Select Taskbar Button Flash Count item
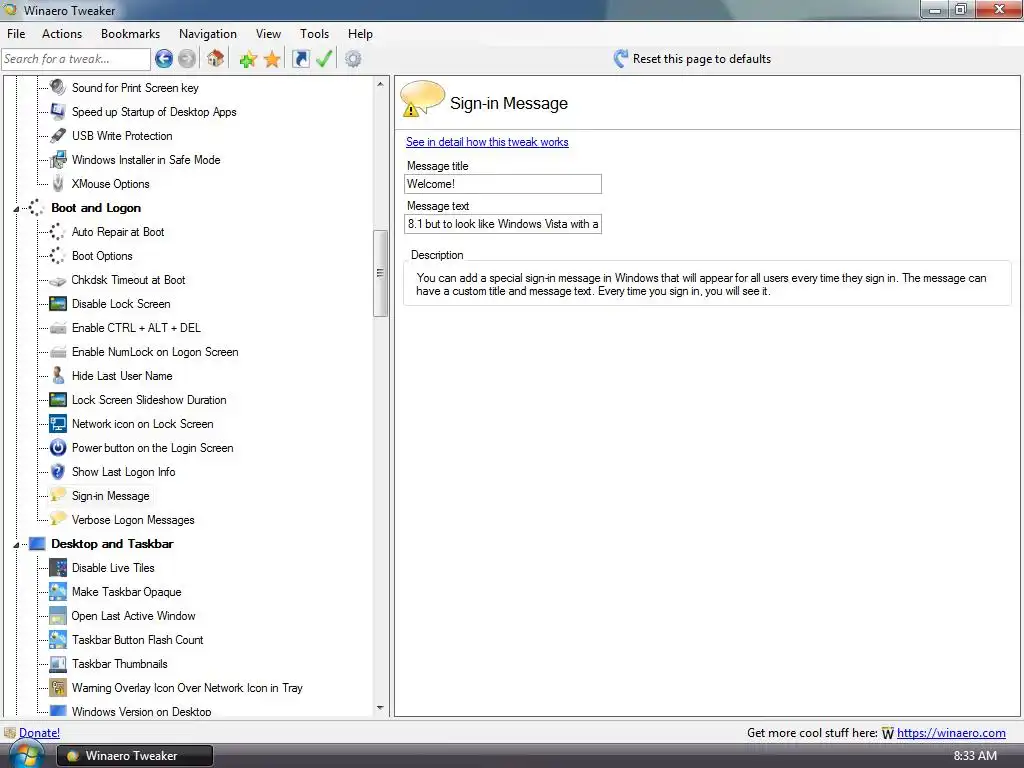 137,640
